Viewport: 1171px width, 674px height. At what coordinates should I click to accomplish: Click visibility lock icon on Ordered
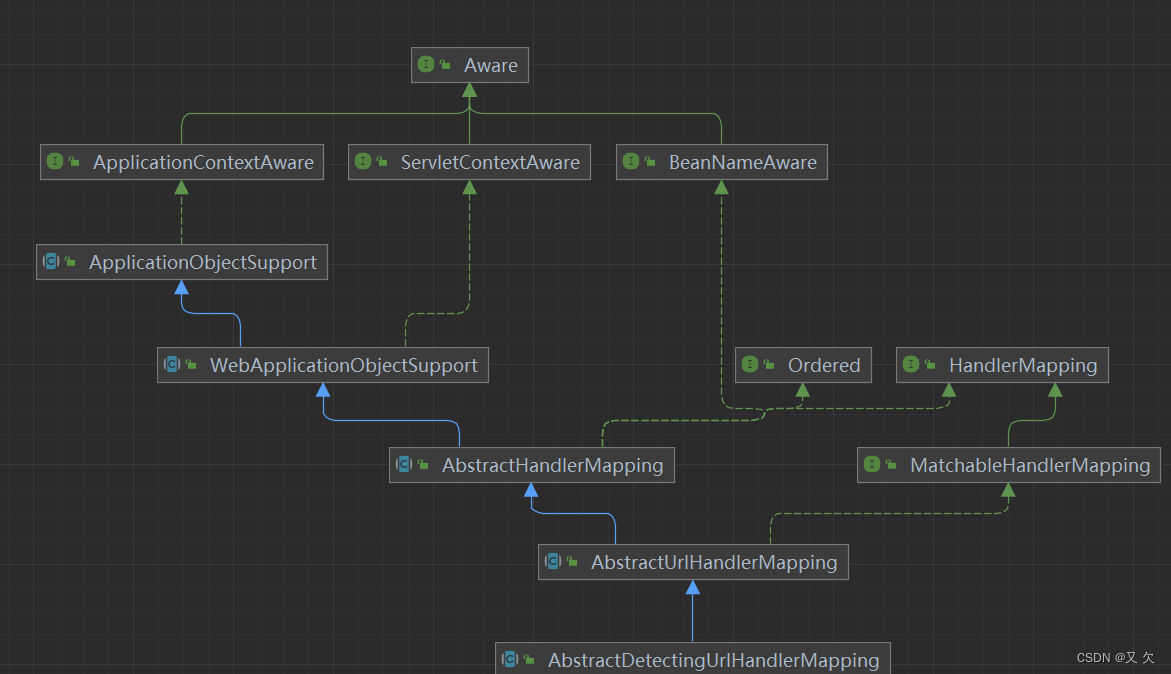click(x=768, y=364)
